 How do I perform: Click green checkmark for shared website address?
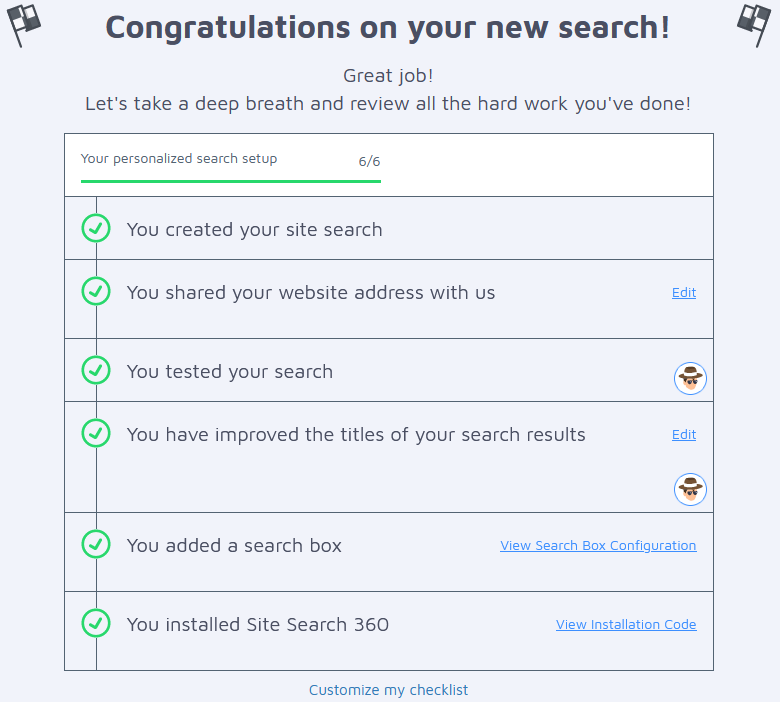click(x=96, y=291)
